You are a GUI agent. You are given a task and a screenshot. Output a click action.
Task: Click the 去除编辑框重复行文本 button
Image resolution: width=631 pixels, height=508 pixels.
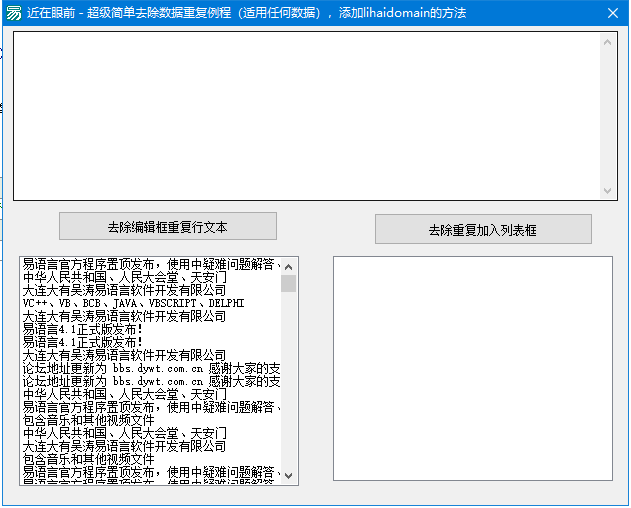point(168,226)
